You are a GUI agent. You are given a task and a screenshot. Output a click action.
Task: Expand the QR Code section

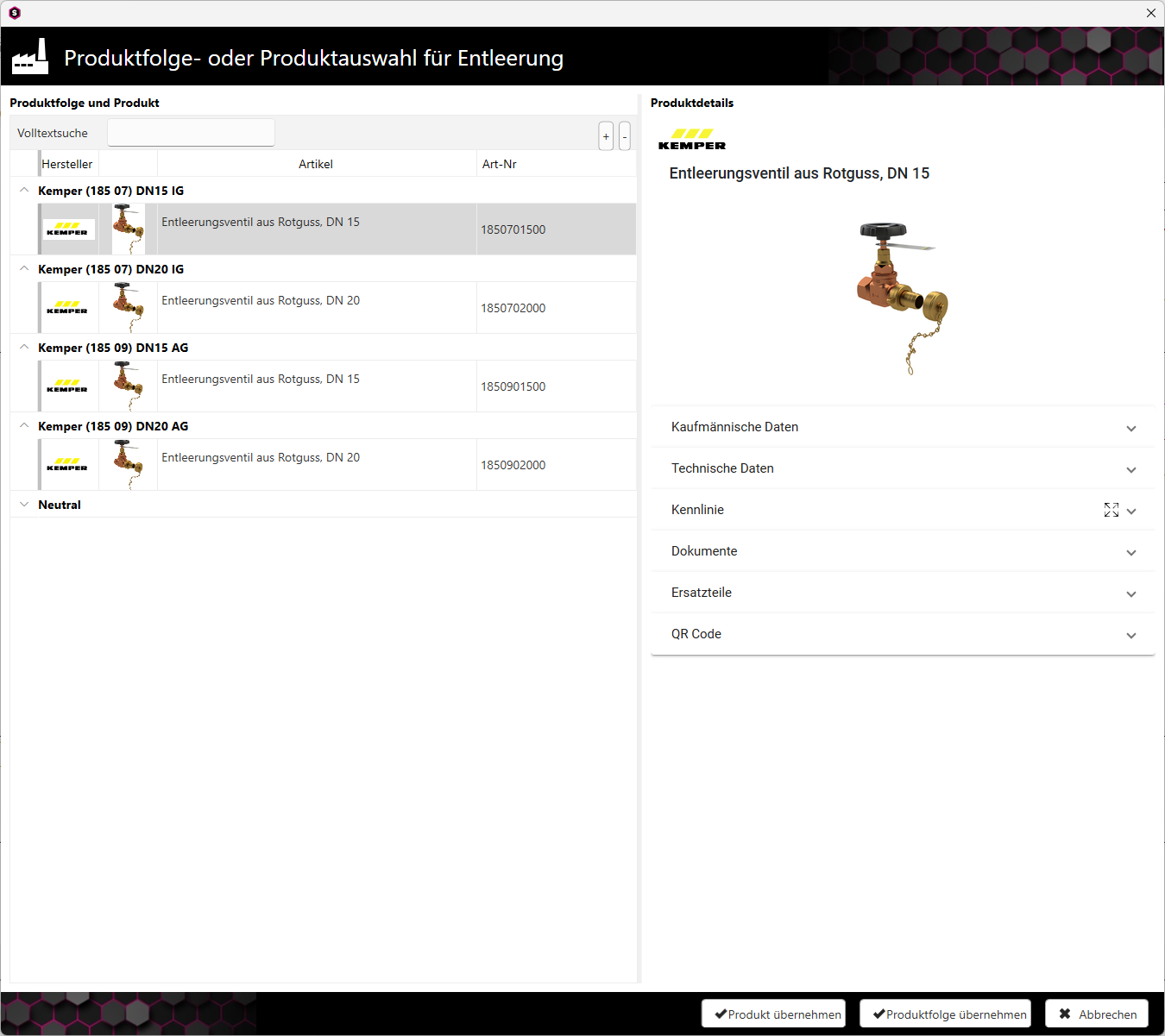pos(903,634)
